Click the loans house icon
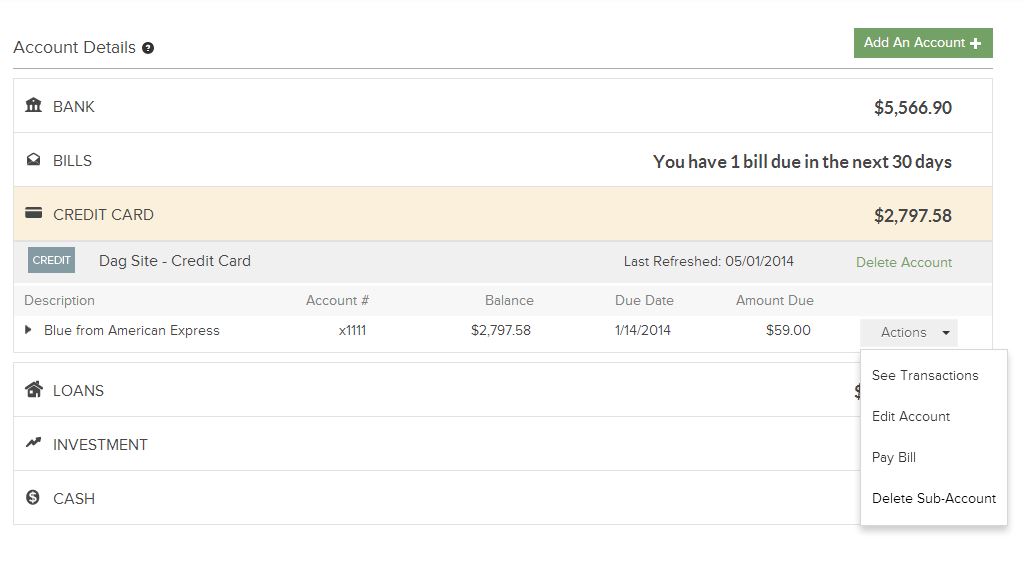1024x564 pixels. coord(34,390)
